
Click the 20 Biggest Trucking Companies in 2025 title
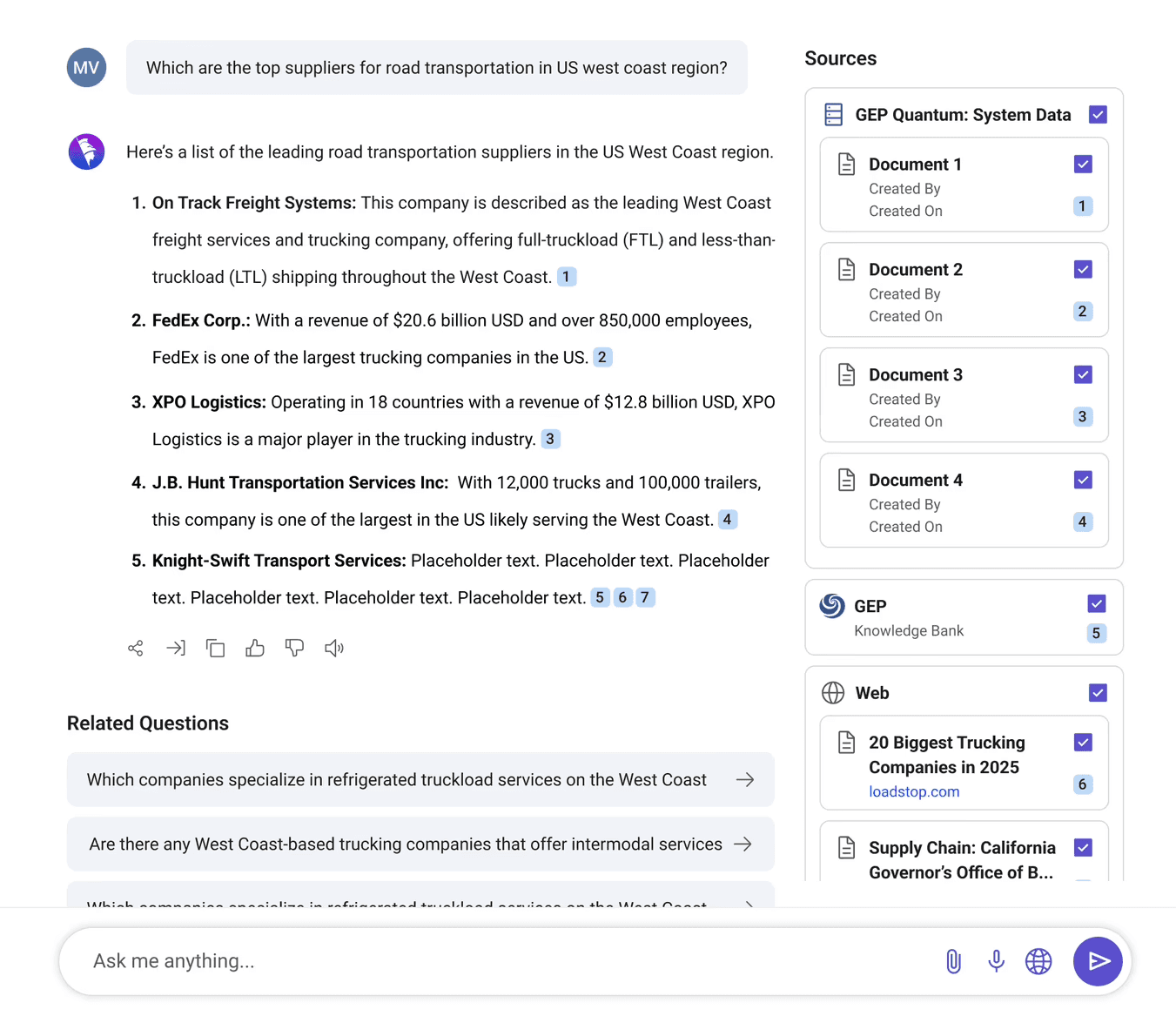pyautogui.click(x=947, y=755)
